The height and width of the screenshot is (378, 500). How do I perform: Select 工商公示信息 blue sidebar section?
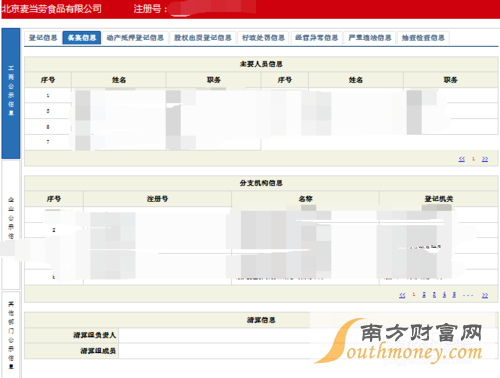[11, 93]
